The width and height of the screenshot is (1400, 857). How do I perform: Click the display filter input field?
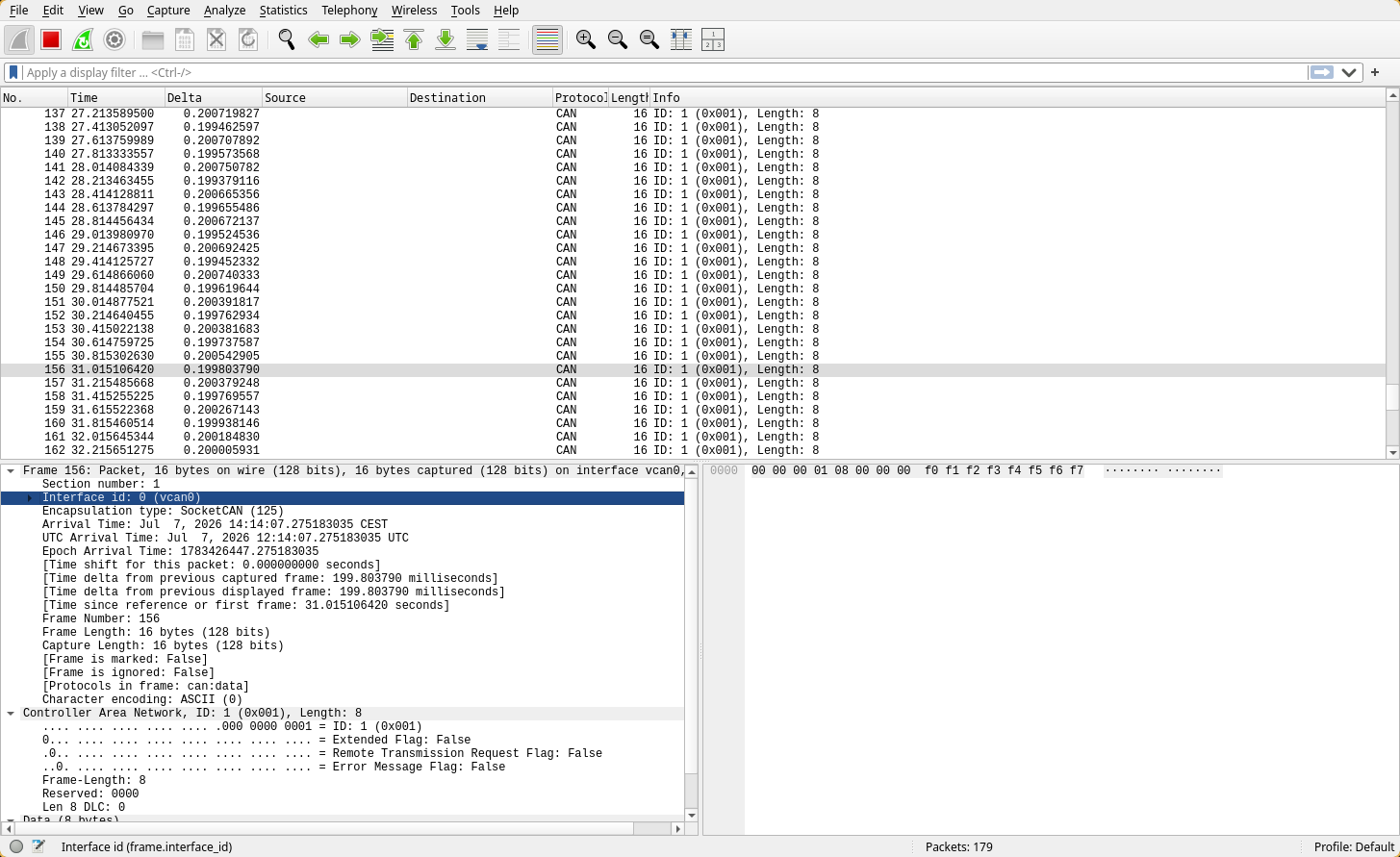[x=664, y=72]
